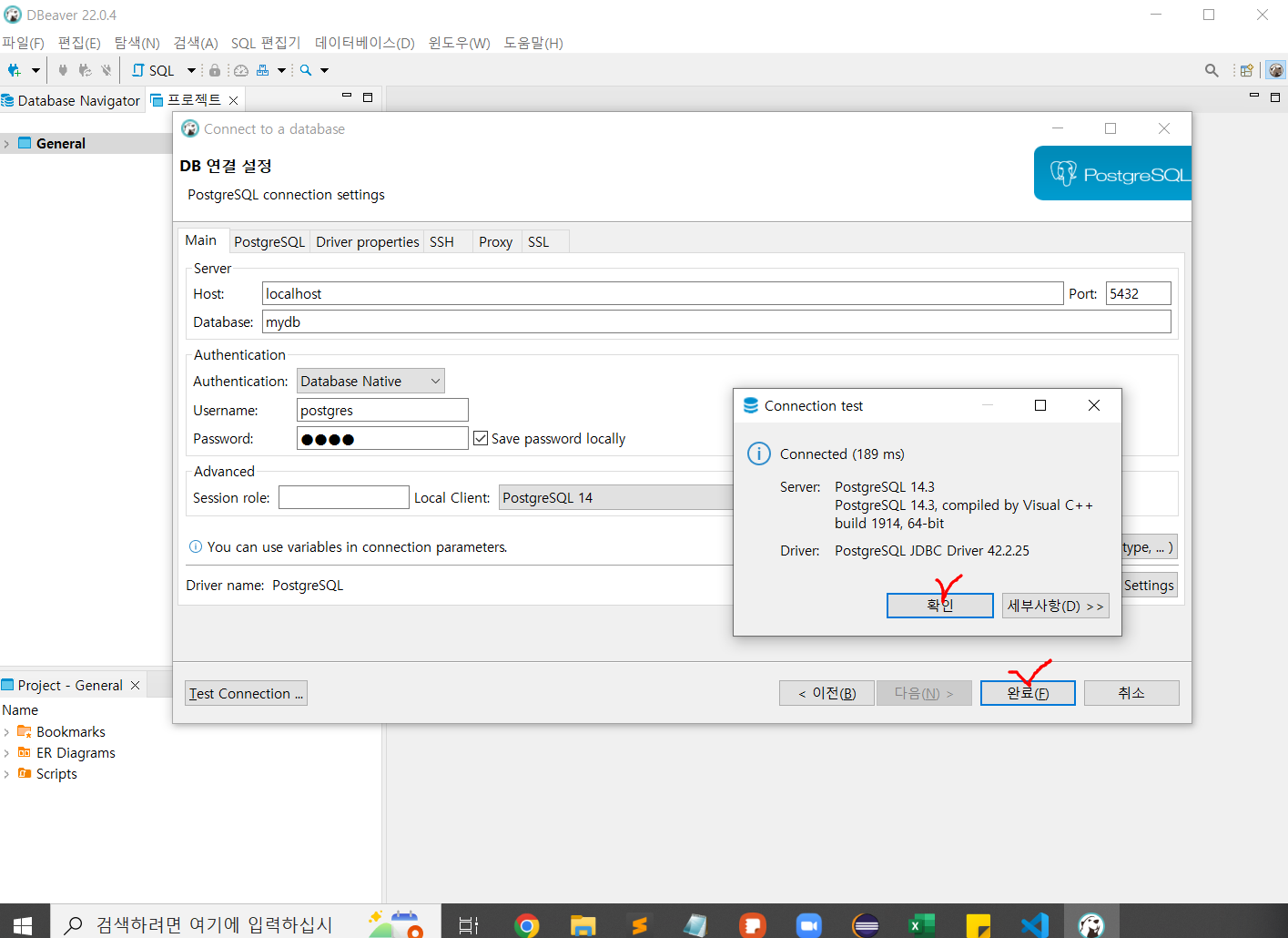Open the SQL 편집기 menu
The height and width of the screenshot is (938, 1288).
pyautogui.click(x=266, y=43)
